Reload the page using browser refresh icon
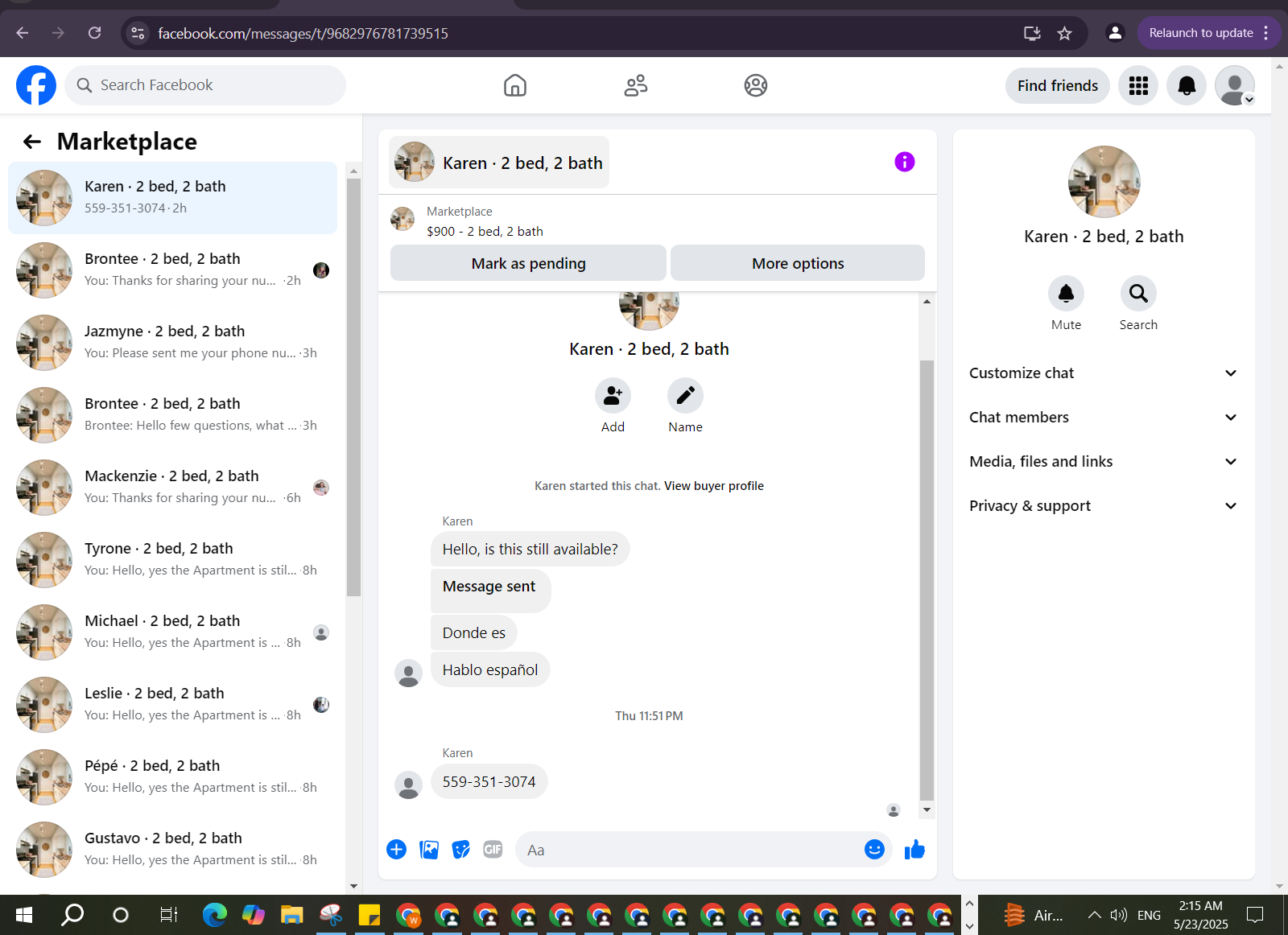 click(95, 33)
